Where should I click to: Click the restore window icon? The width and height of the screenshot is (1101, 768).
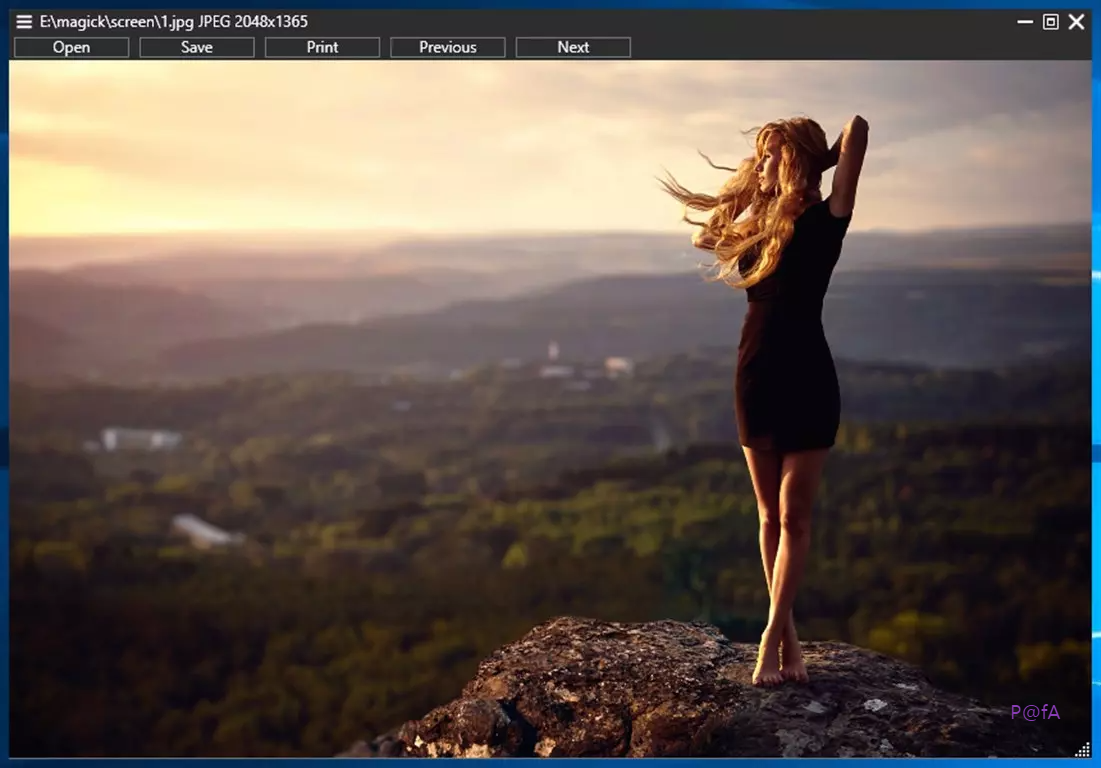[x=1050, y=21]
